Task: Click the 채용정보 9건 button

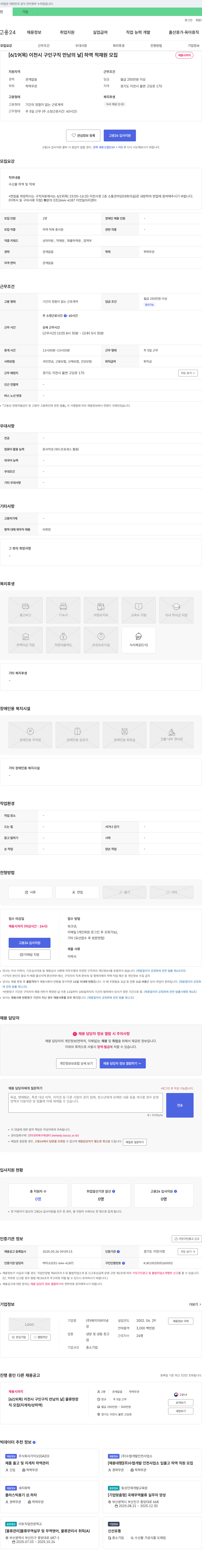Action: click(x=181, y=1322)
